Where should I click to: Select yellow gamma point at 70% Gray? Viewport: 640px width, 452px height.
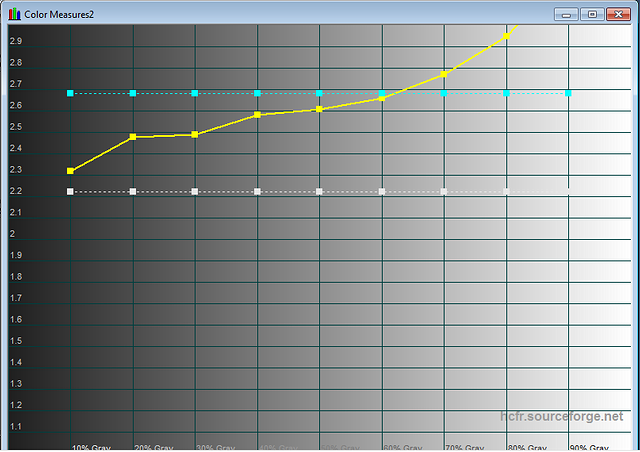click(x=444, y=74)
